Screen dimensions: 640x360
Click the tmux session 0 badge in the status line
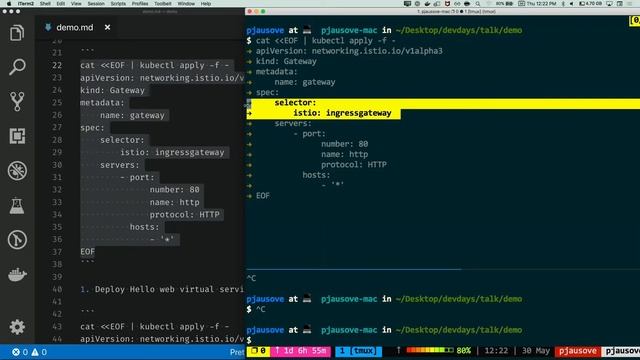click(x=258, y=351)
